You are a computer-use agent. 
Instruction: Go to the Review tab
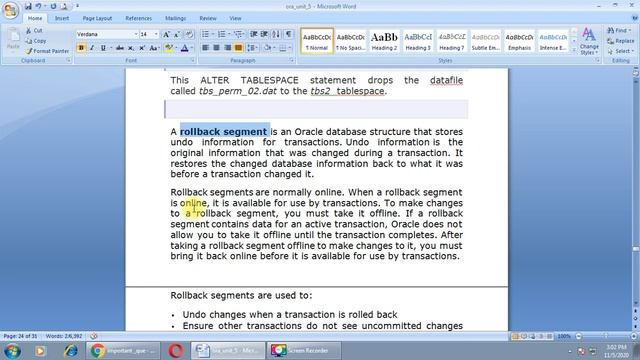click(x=208, y=18)
